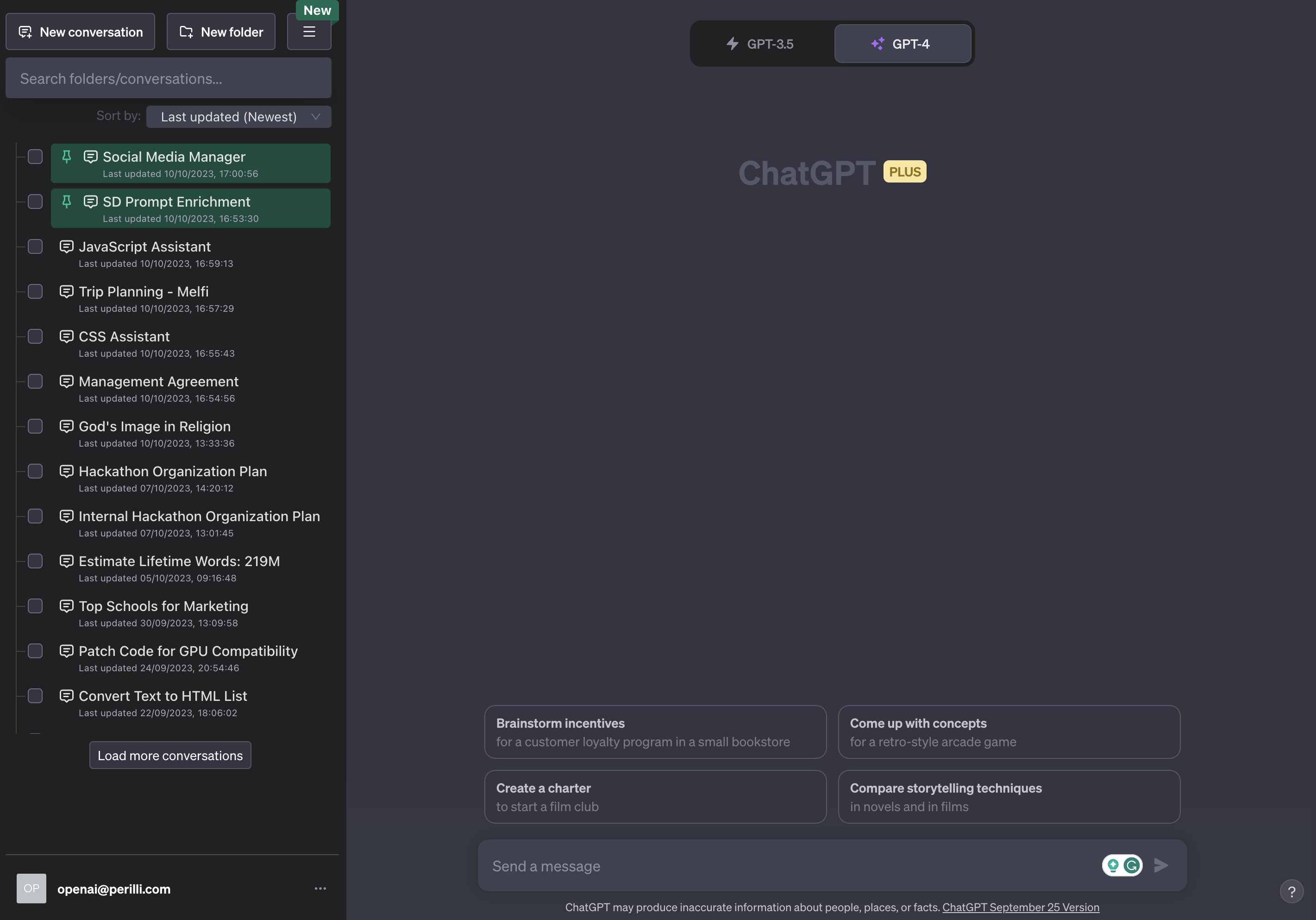This screenshot has width=1316, height=920.
Task: Open the Social Media Manager conversation
Action: pos(191,164)
